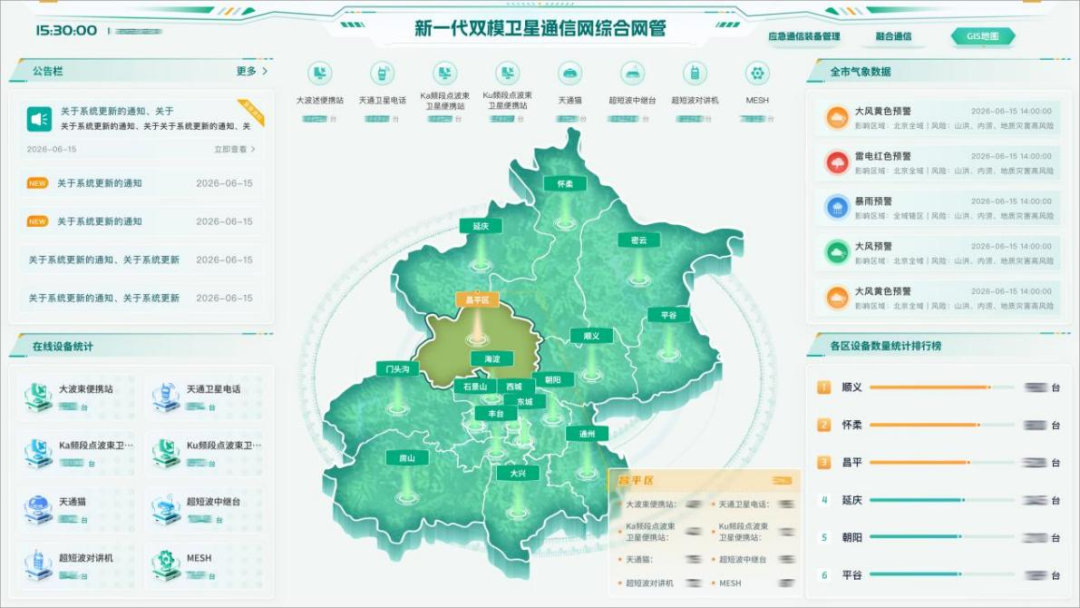
Task: Select 怀柔 district label on map
Action: [x=565, y=184]
